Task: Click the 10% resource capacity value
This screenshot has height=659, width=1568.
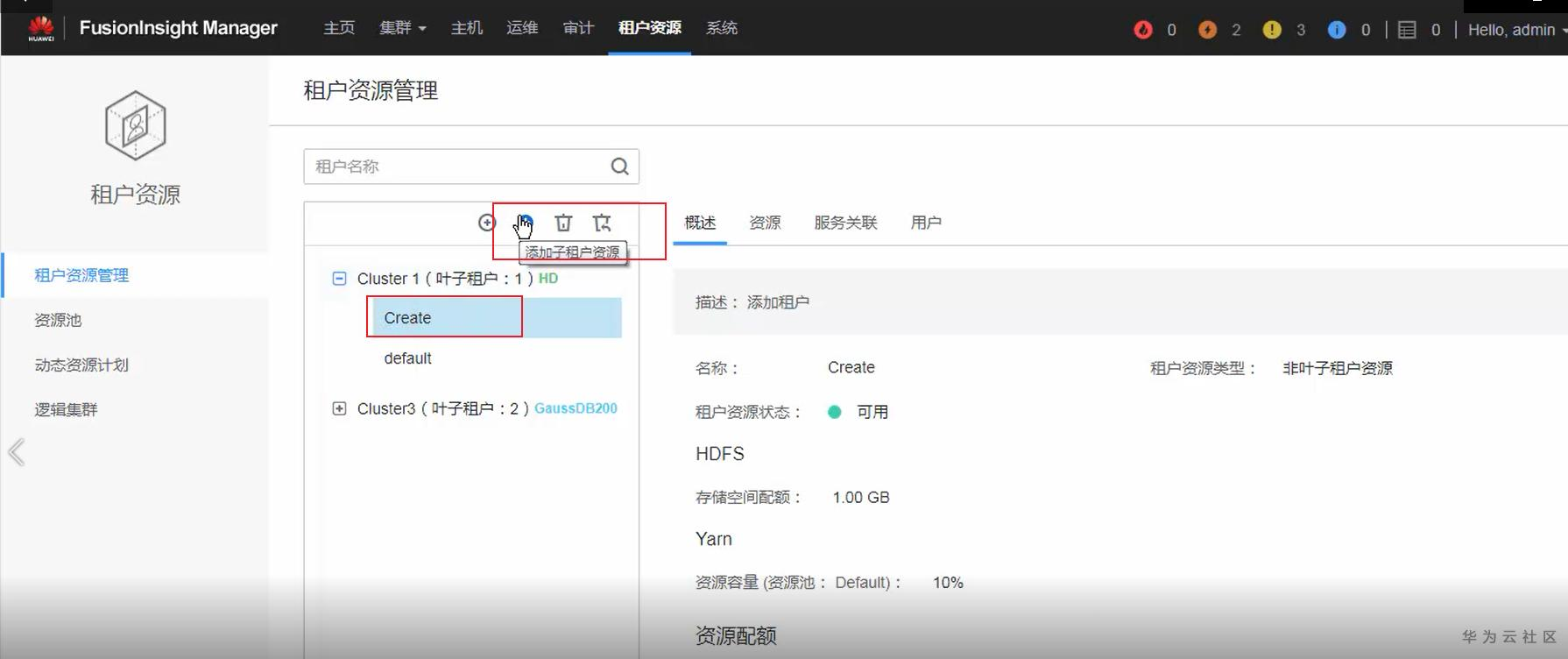Action: coord(948,583)
